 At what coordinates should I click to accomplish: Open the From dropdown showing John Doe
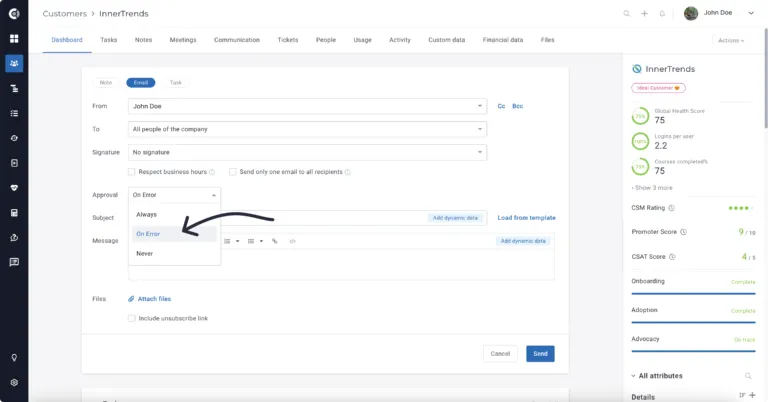[308, 106]
